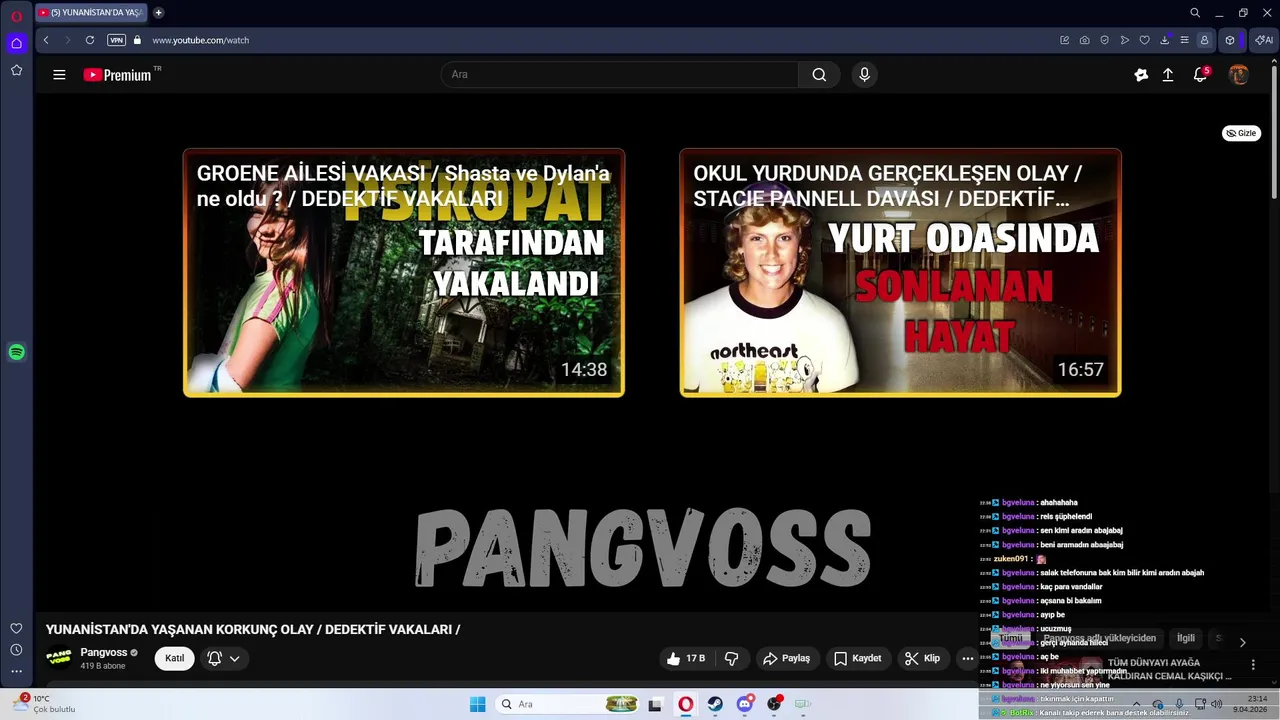The width and height of the screenshot is (1280, 720).
Task: Open the extensions cube icon
Action: pyautogui.click(x=1230, y=40)
